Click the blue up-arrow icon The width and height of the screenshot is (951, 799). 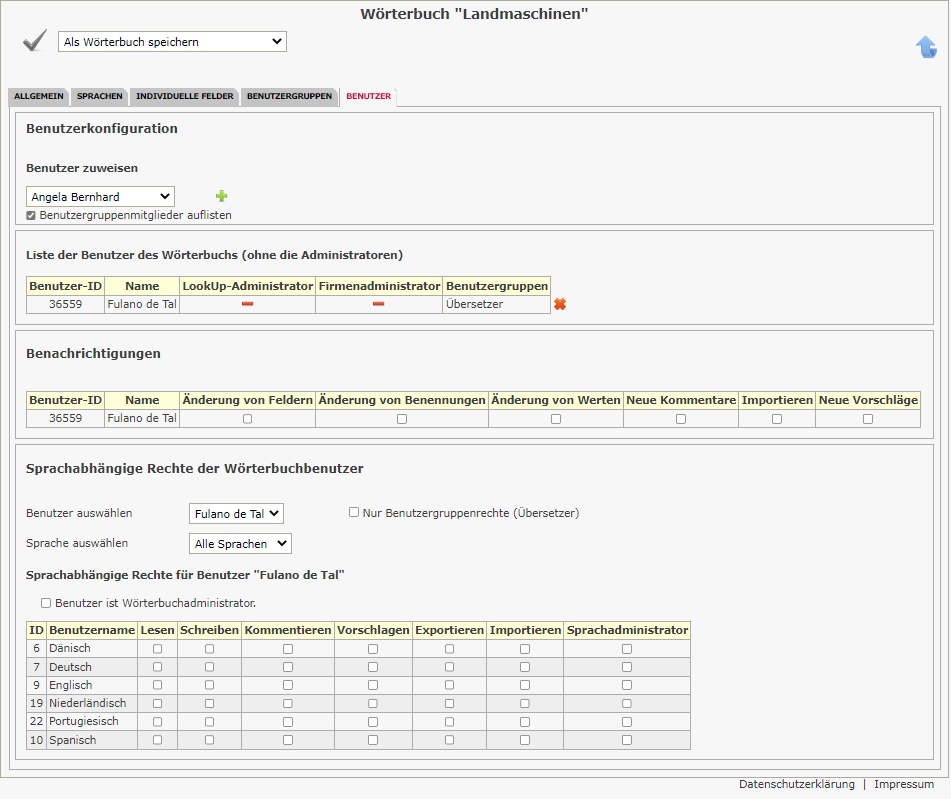point(926,47)
